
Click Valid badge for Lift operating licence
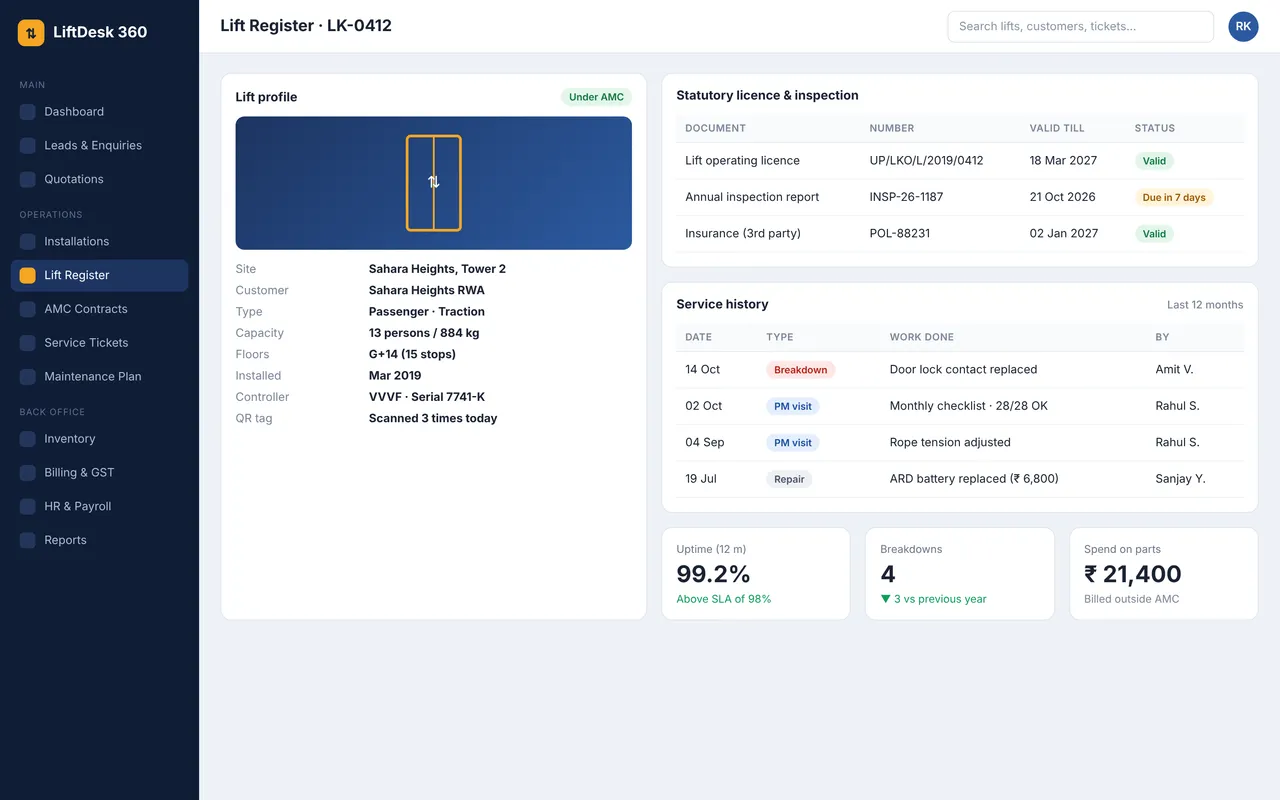1154,161
